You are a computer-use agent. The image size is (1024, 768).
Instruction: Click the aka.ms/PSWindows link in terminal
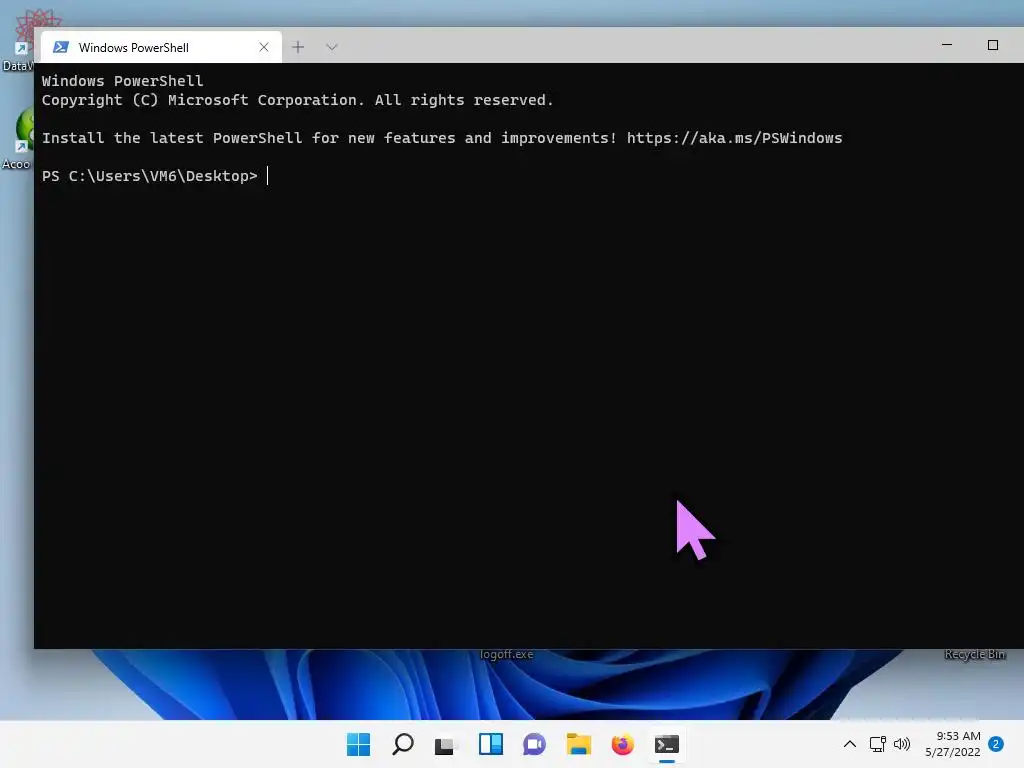tap(734, 138)
